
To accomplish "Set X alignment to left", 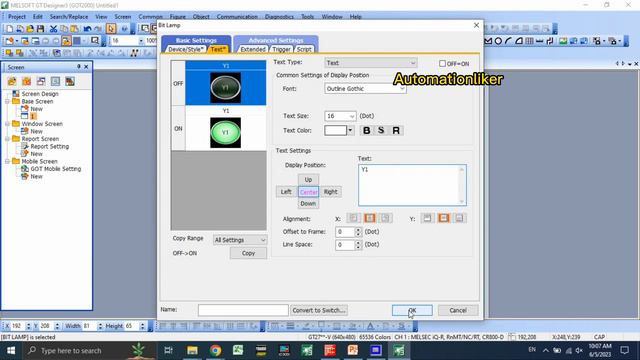I will tap(353, 218).
